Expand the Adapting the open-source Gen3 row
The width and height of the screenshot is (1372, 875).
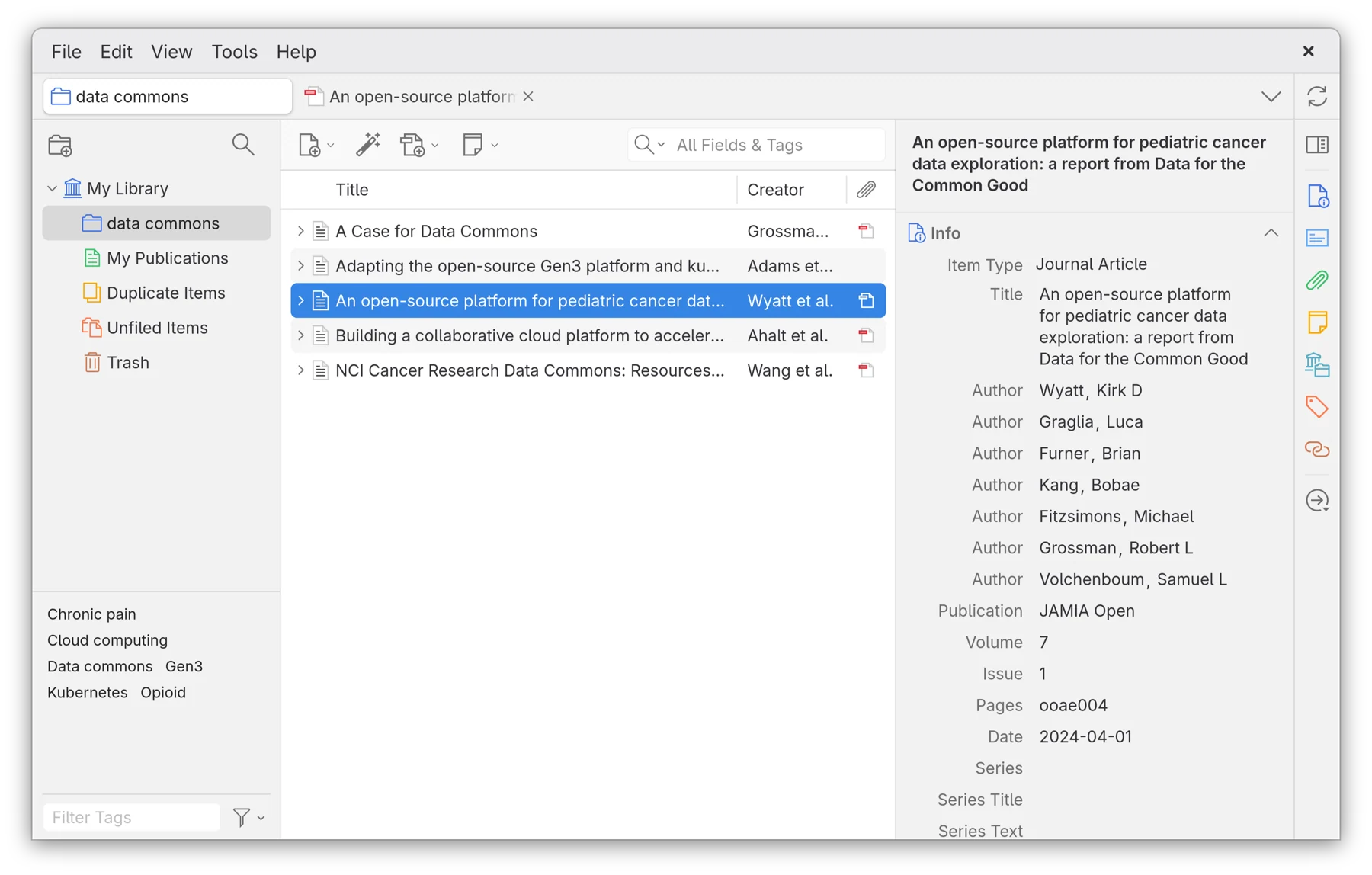(300, 266)
